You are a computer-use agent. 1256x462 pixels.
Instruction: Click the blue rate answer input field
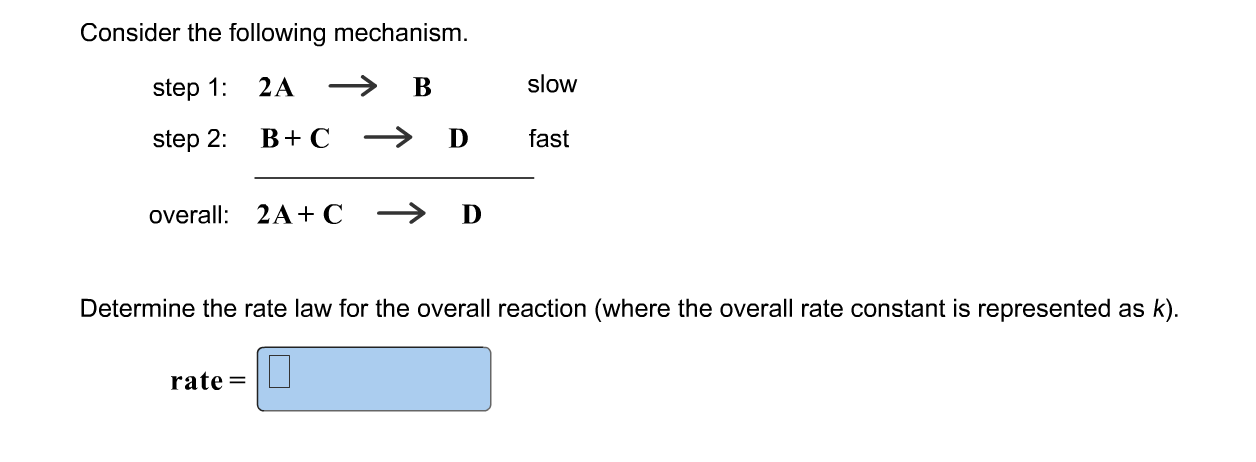pyautogui.click(x=374, y=379)
